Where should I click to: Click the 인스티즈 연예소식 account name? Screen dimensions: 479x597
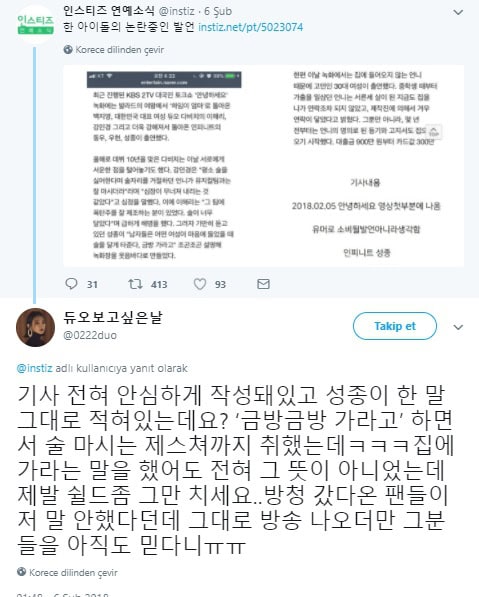tap(109, 11)
